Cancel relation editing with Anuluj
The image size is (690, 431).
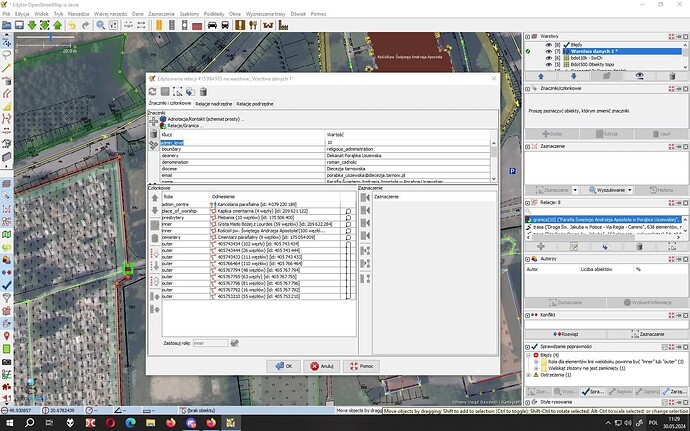pos(321,366)
